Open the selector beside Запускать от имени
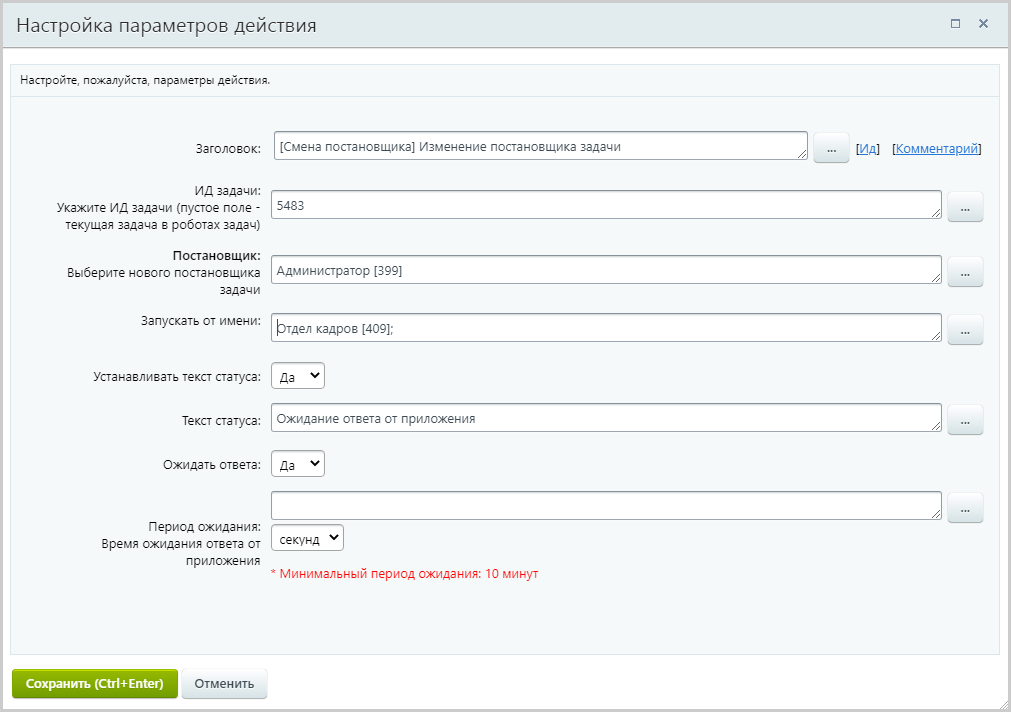 point(965,329)
